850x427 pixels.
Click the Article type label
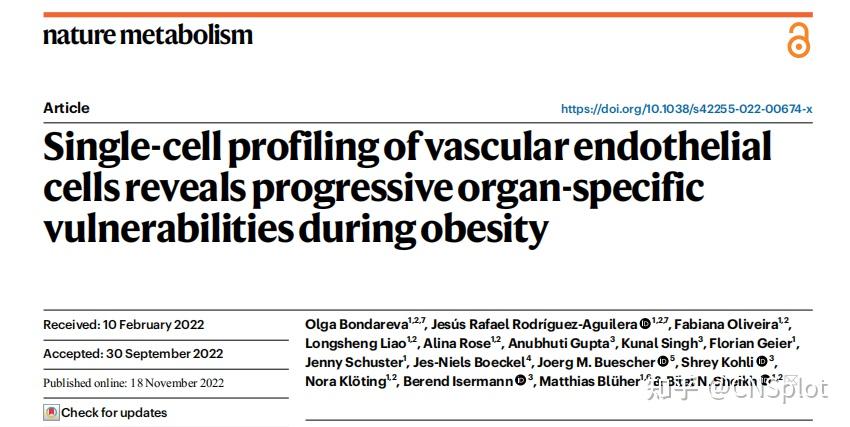coord(66,108)
